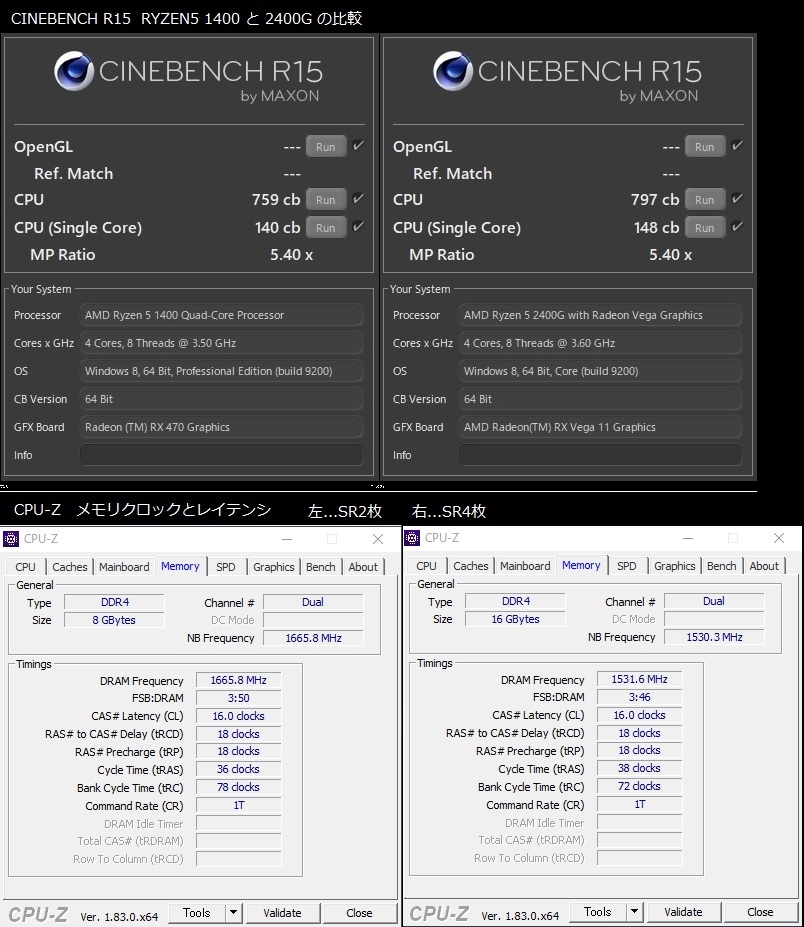Select Size value 16 GBytes
804x927 pixels.
point(515,619)
